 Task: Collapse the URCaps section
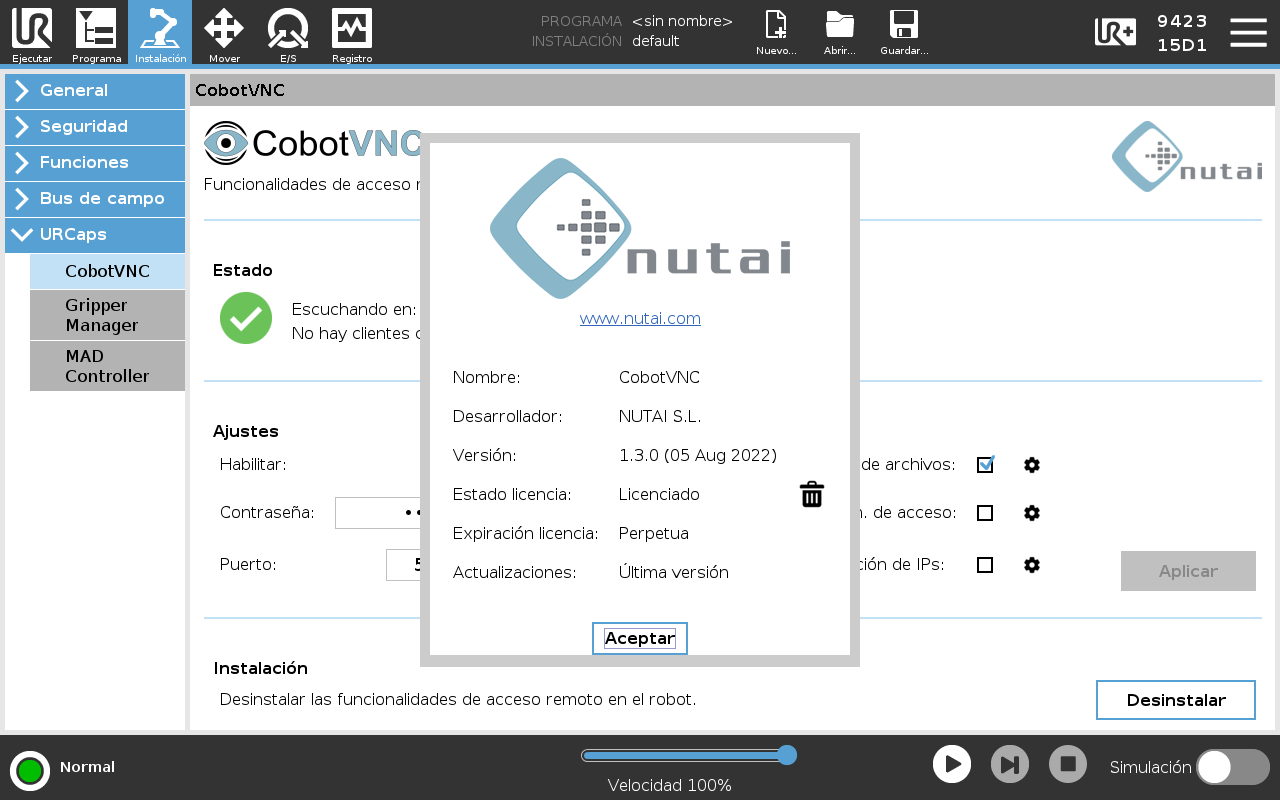(x=95, y=235)
